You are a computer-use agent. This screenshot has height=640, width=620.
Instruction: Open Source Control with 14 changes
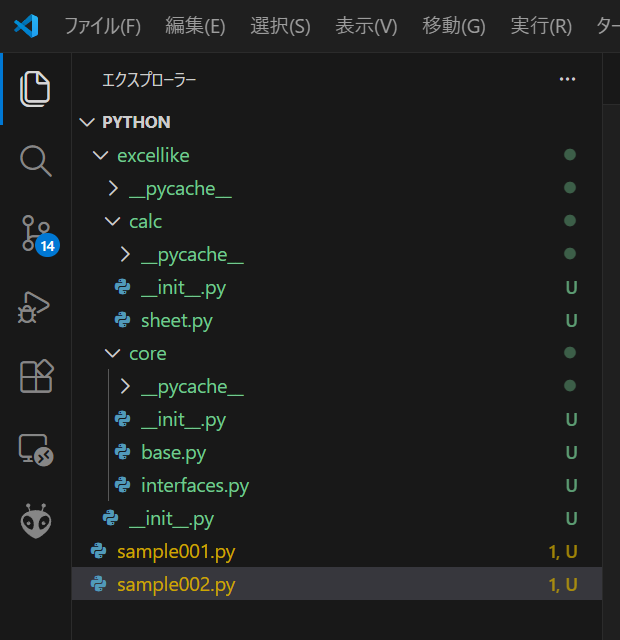tap(35, 233)
